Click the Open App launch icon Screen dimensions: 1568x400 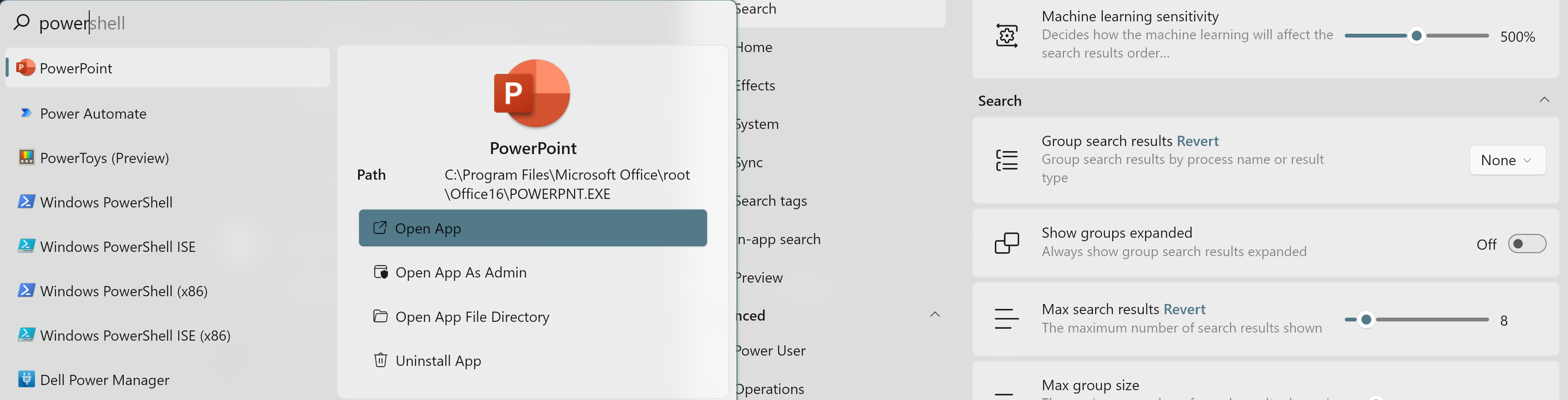380,228
